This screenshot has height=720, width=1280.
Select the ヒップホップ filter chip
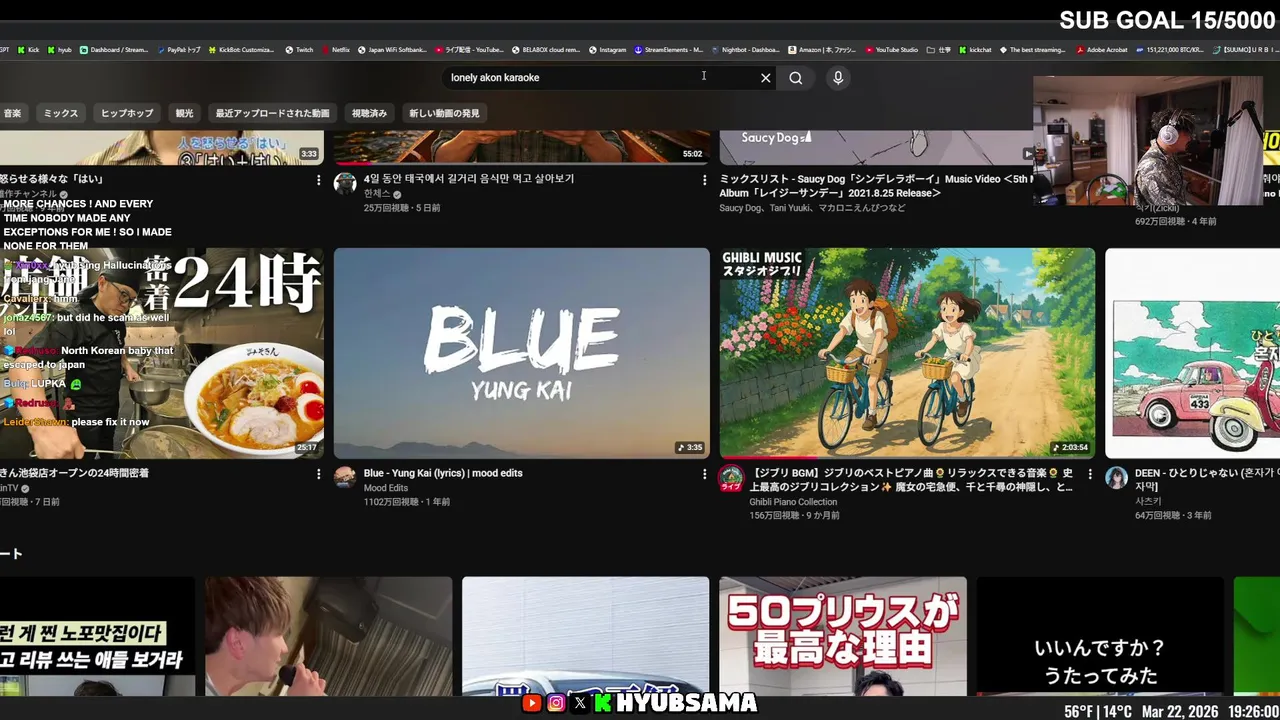pyautogui.click(x=127, y=113)
